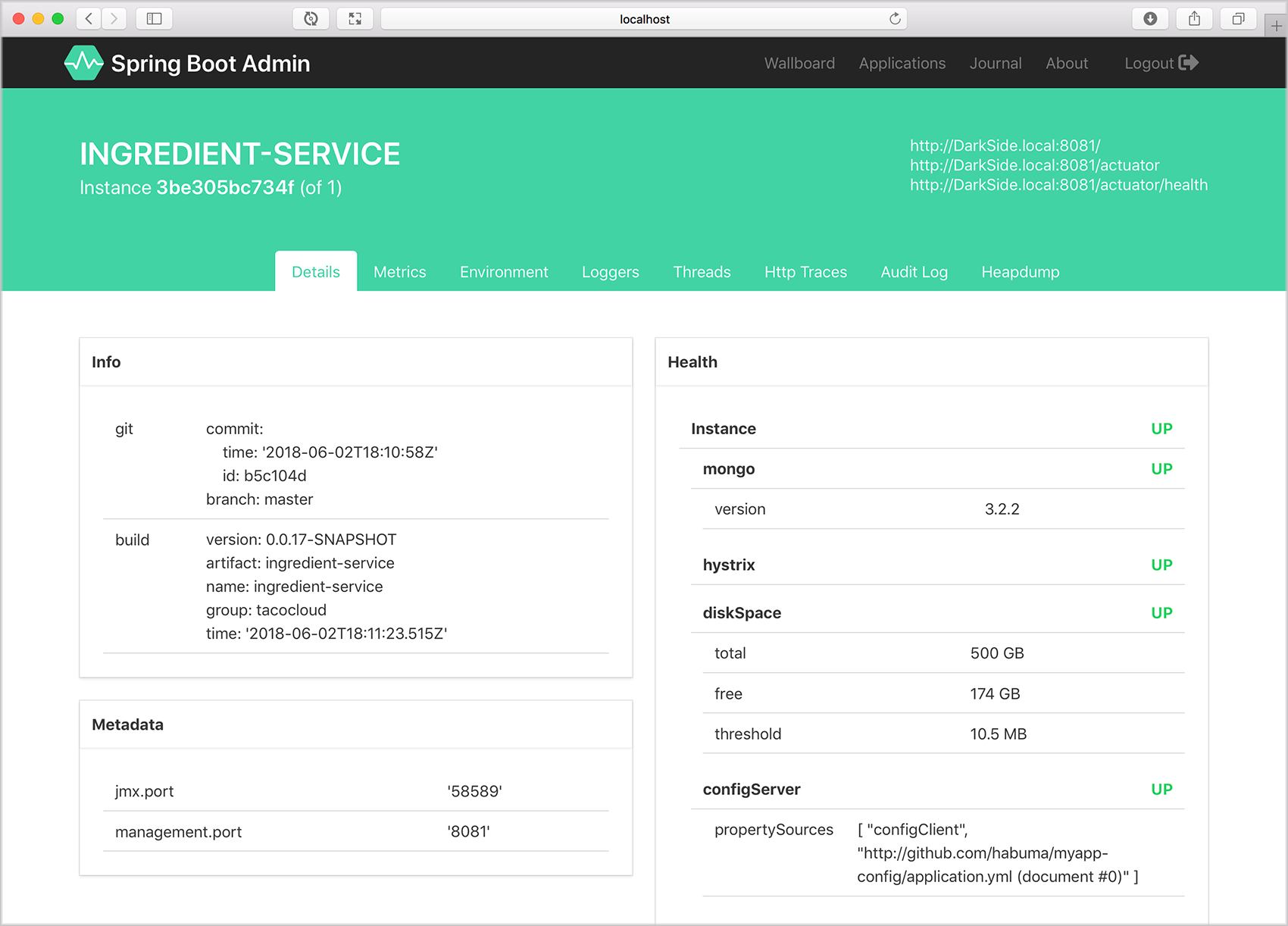Select the Environment tab
This screenshot has width=1288, height=926.
pos(504,272)
